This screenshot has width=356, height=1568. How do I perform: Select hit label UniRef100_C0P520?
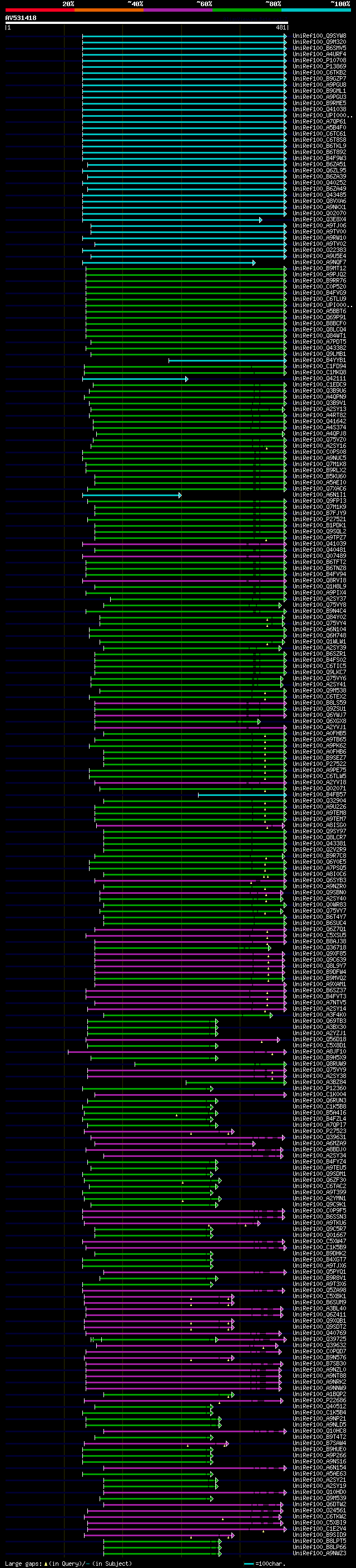(x=319, y=286)
